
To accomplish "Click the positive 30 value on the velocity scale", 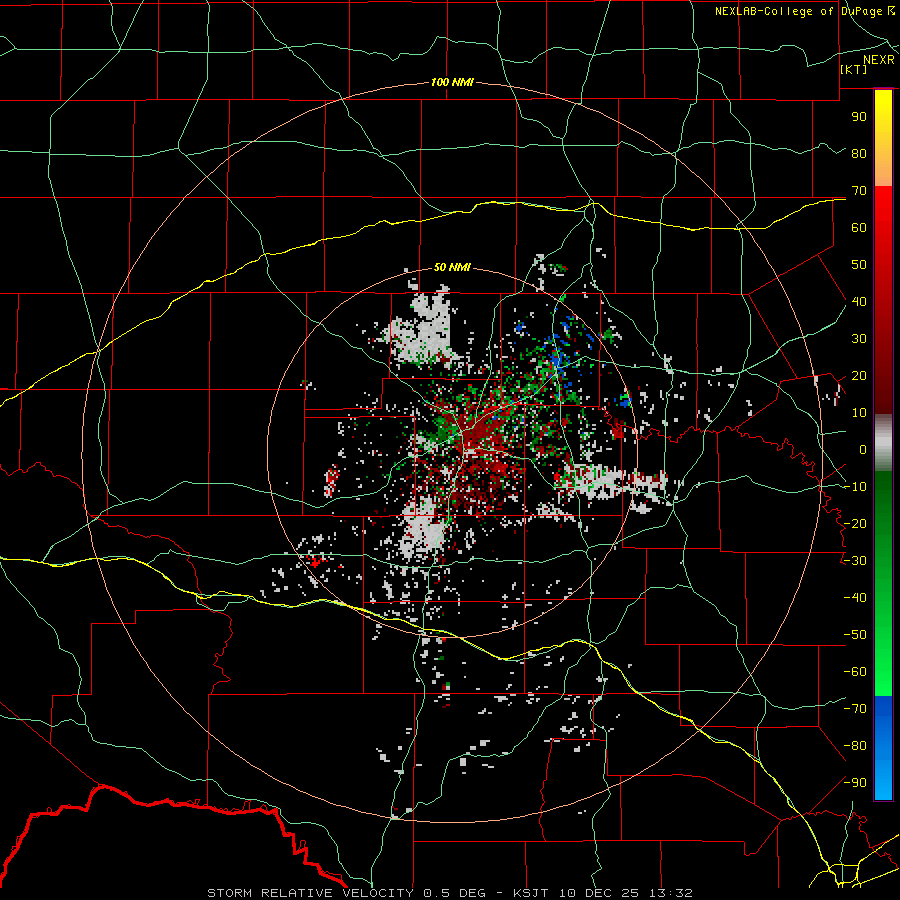I will click(859, 339).
